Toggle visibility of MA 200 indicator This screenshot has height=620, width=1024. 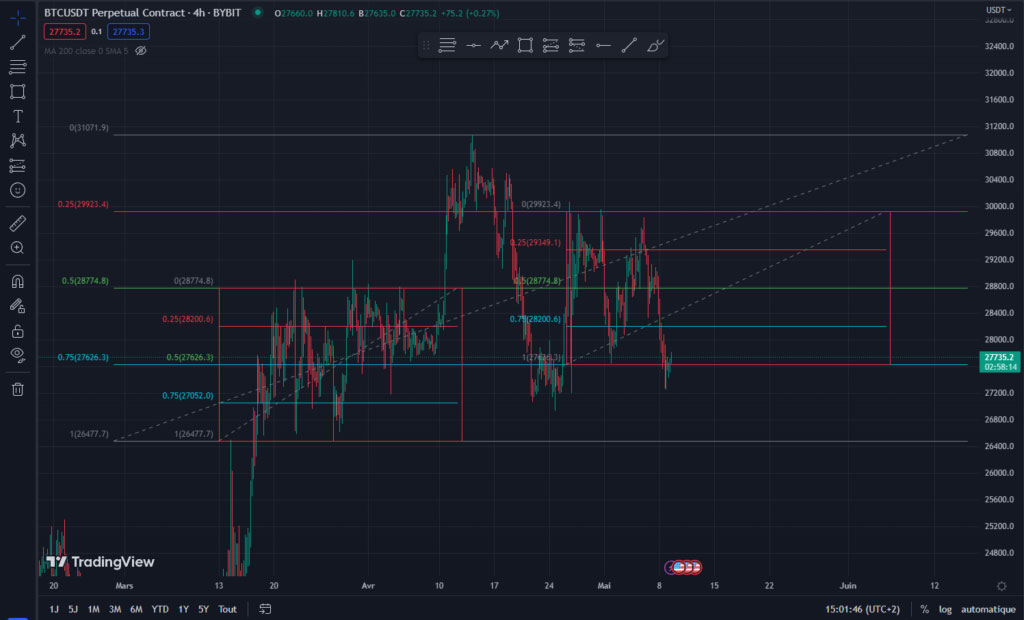pos(140,51)
